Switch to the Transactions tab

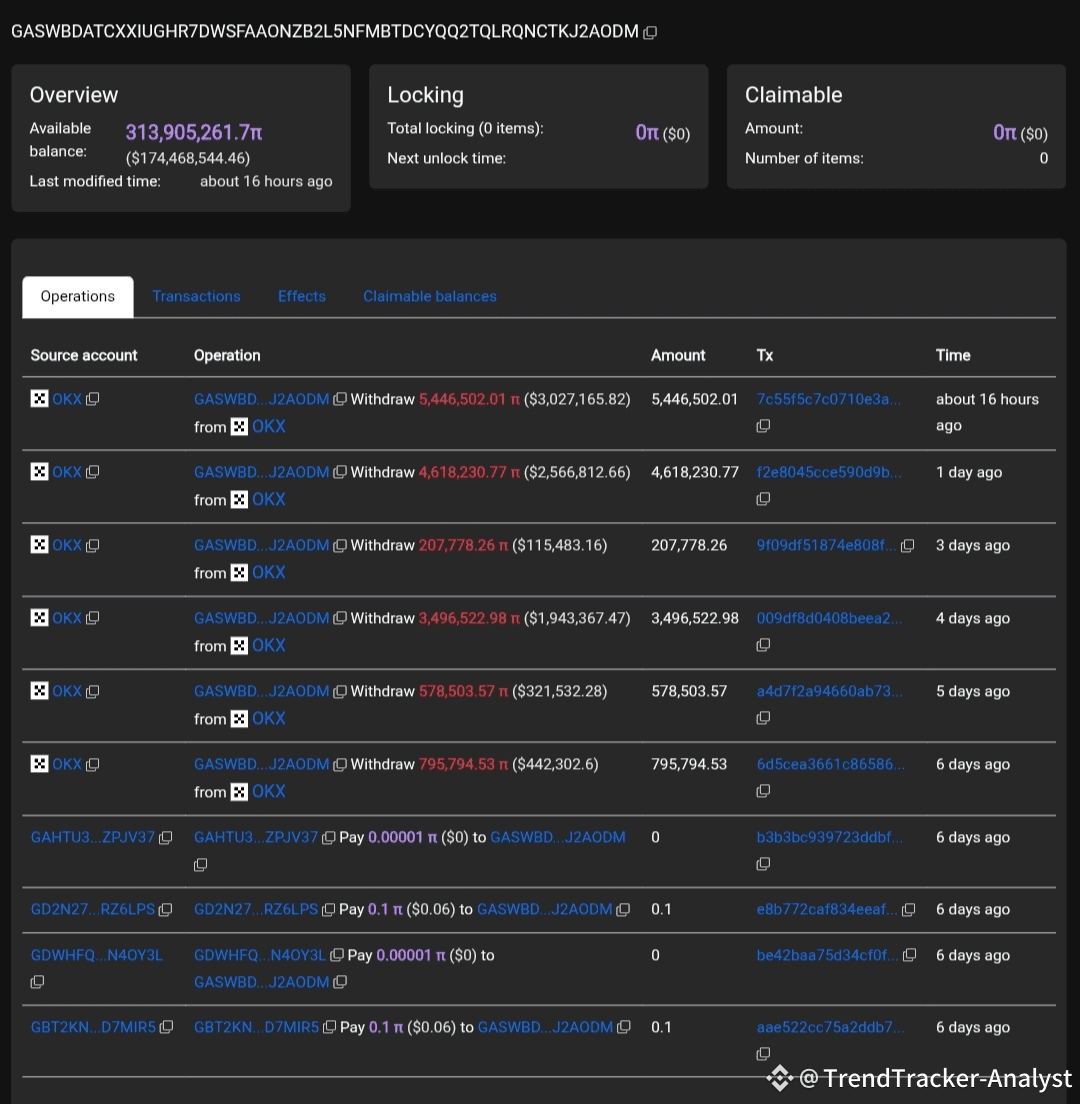click(196, 296)
